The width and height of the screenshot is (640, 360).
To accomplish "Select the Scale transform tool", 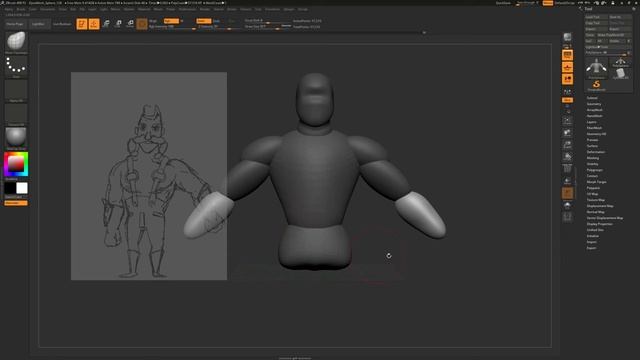I will [118, 24].
